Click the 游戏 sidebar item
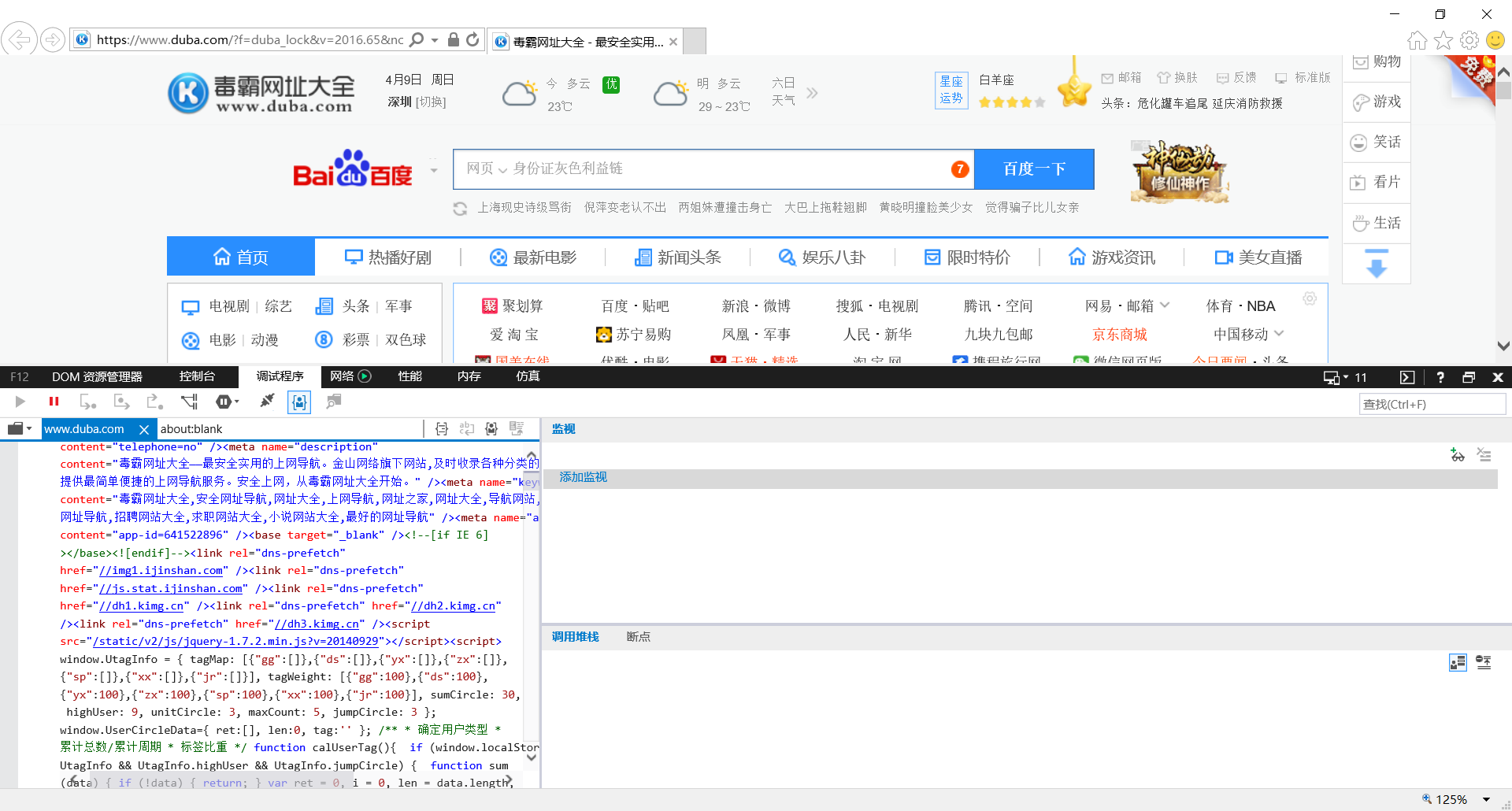 pyautogui.click(x=1377, y=102)
